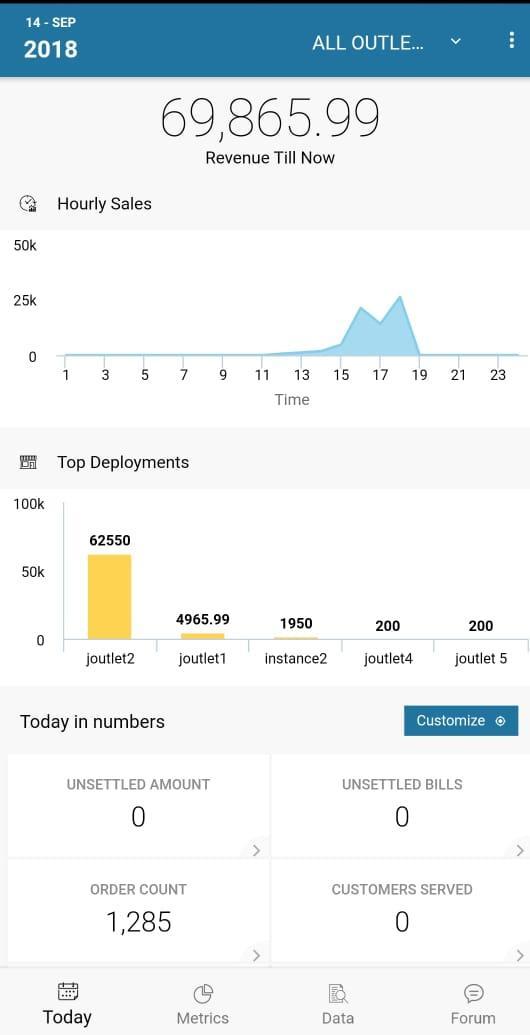This screenshot has height=1035, width=530.
Task: Open the Data document search icon
Action: 338,993
